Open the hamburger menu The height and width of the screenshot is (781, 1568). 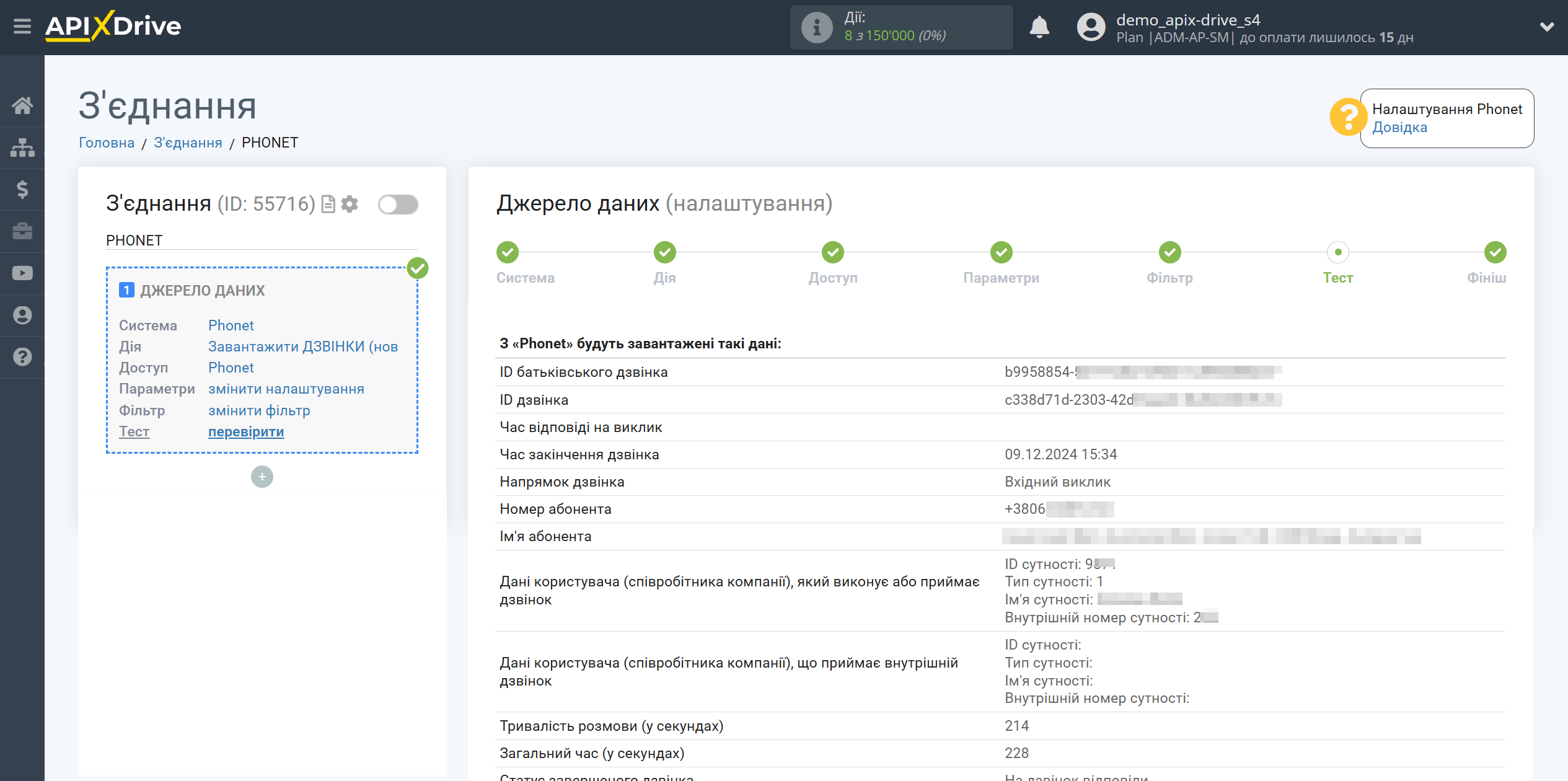(22, 27)
